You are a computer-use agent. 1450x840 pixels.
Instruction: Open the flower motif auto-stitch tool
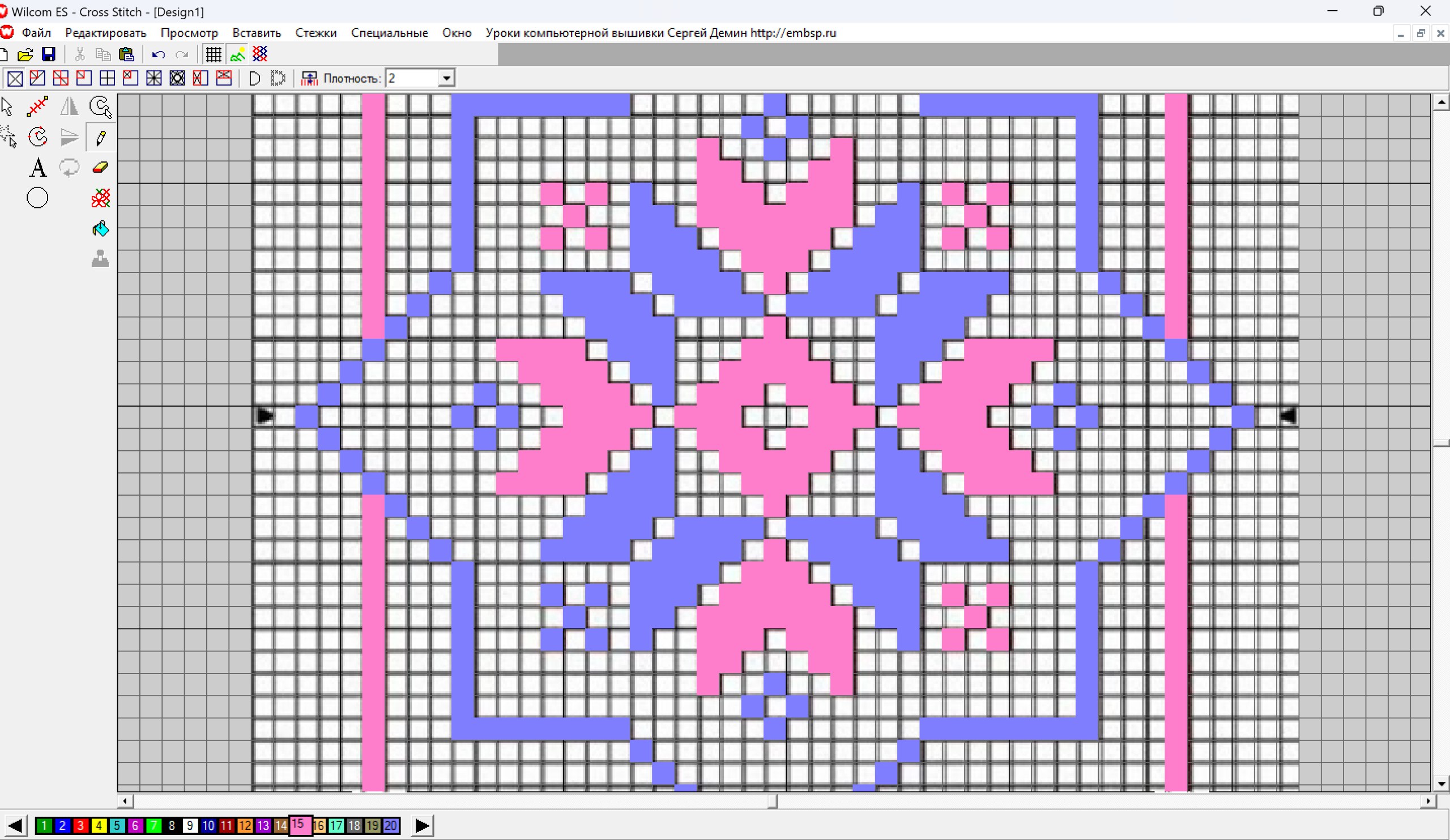point(100,198)
